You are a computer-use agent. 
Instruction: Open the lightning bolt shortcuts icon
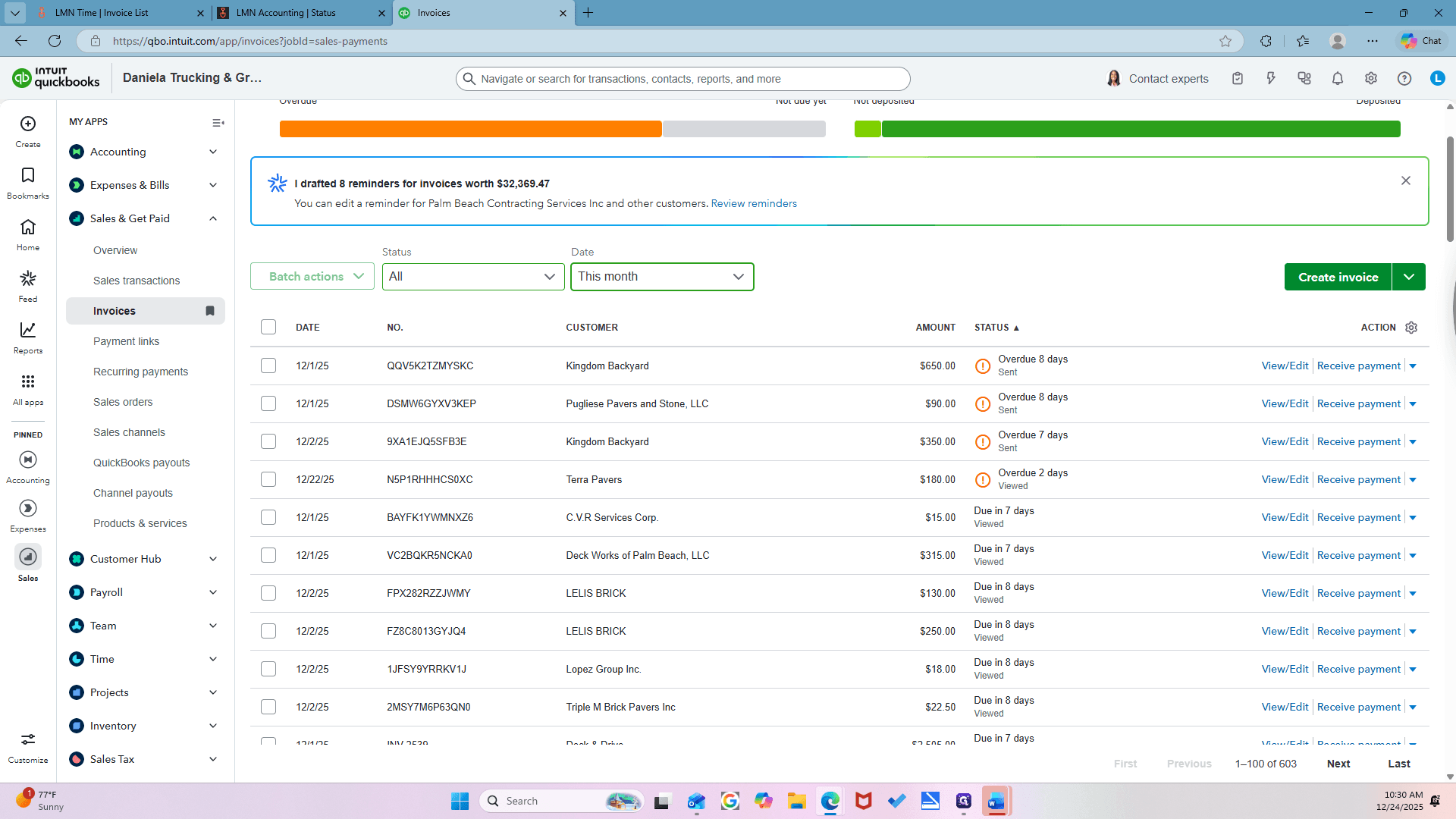point(1271,78)
